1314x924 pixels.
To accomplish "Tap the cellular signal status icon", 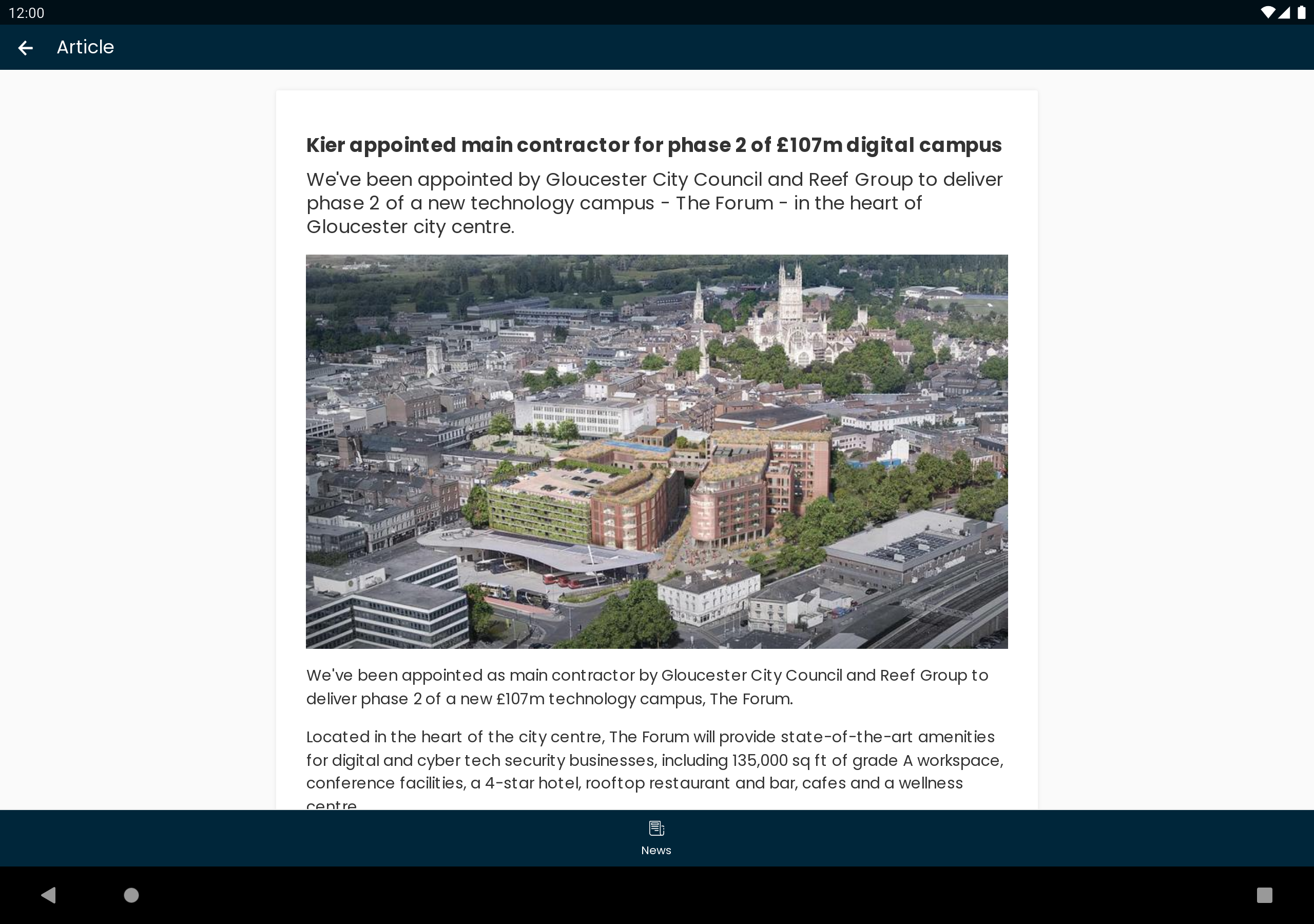I will (x=1284, y=13).
